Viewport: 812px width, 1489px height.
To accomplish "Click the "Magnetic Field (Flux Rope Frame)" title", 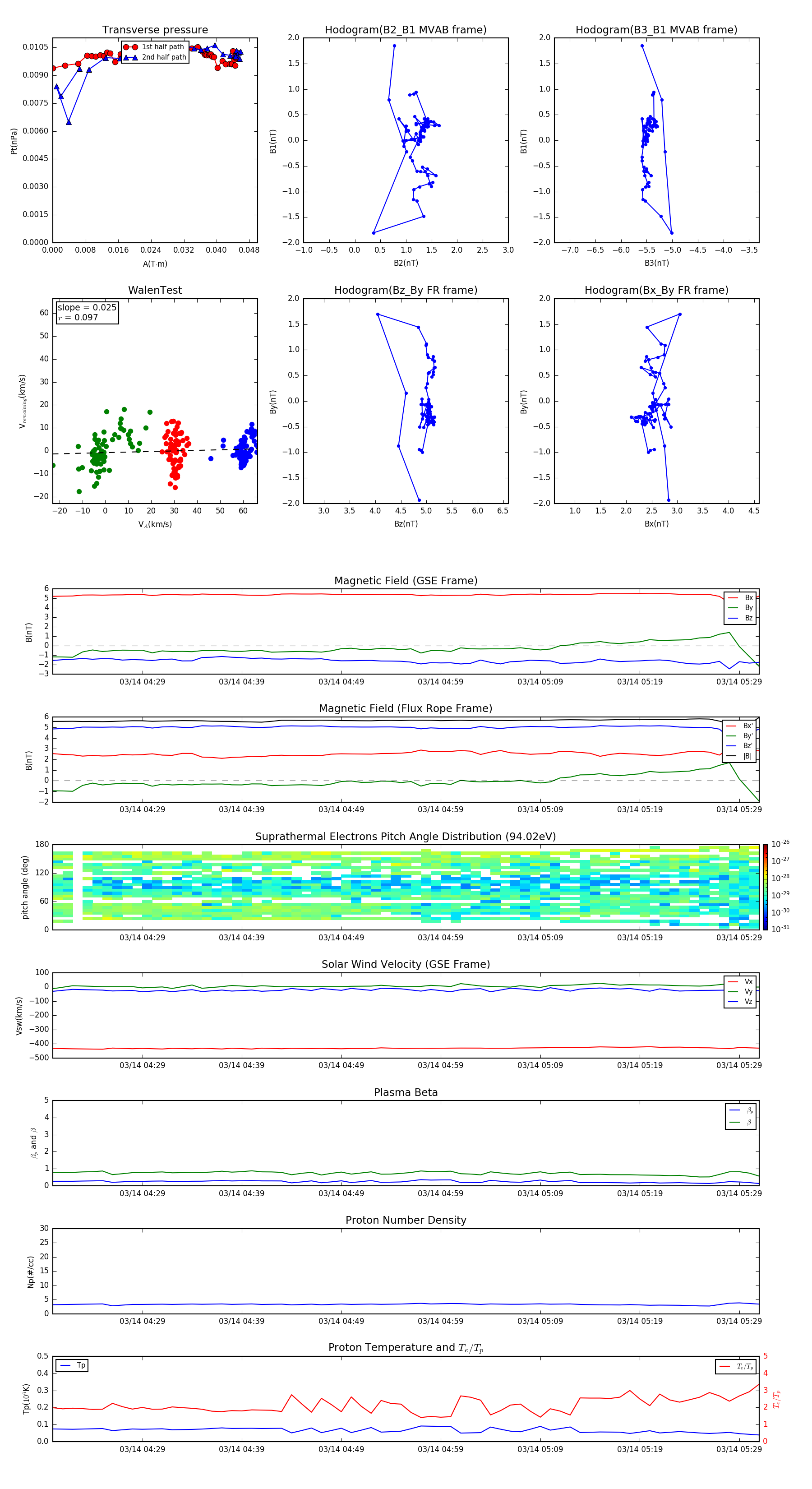I will pyautogui.click(x=406, y=709).
